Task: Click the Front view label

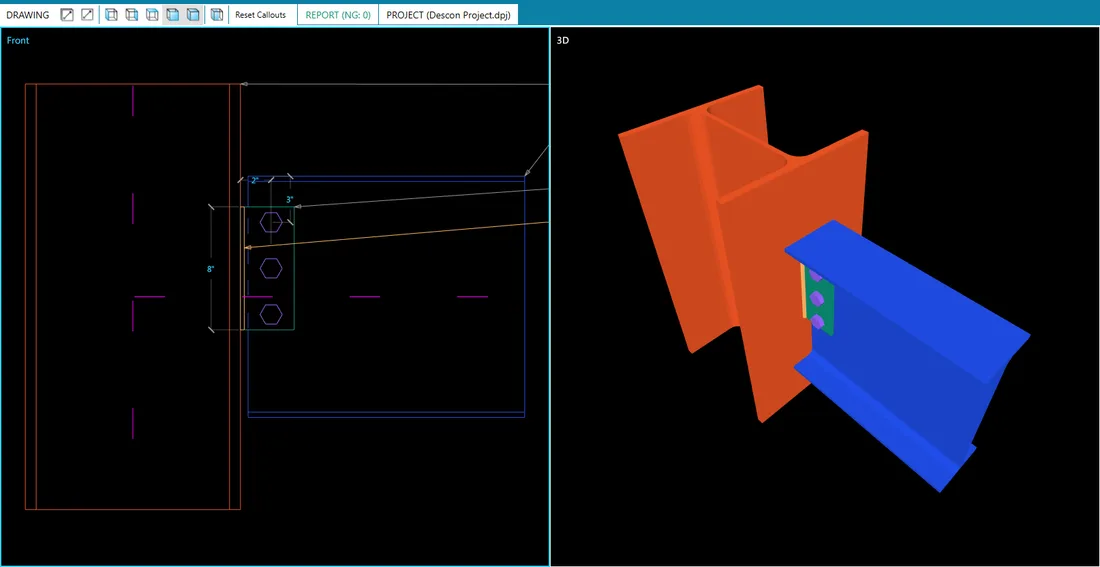Action: click(18, 41)
